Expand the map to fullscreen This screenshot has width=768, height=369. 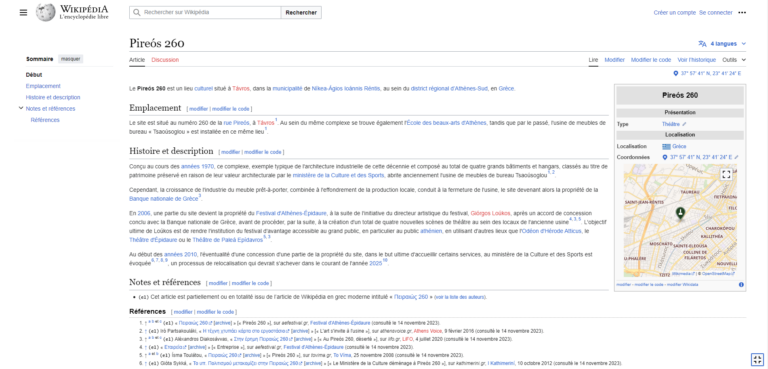click(726, 174)
